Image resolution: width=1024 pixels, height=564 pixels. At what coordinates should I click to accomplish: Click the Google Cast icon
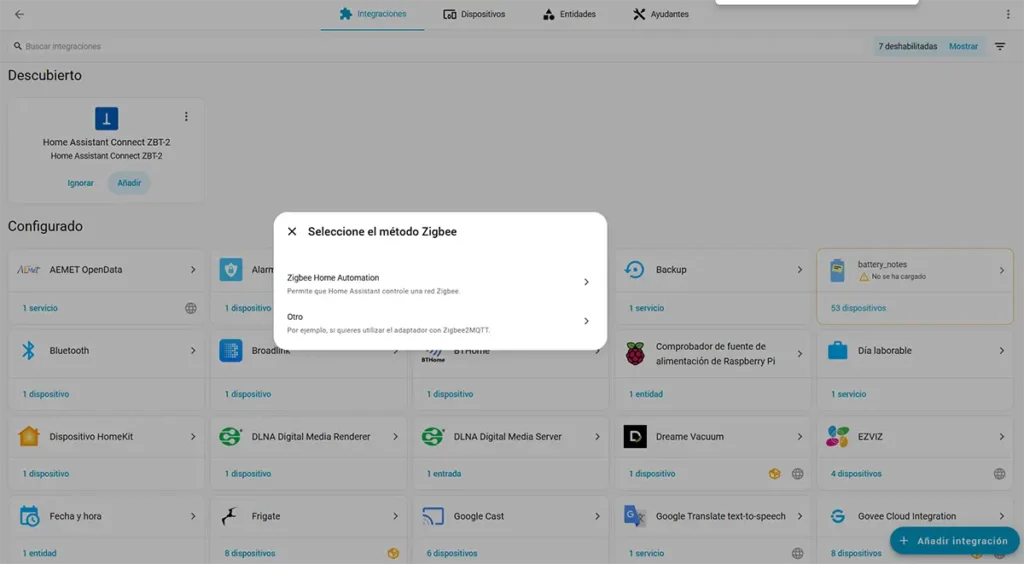tap(433, 516)
